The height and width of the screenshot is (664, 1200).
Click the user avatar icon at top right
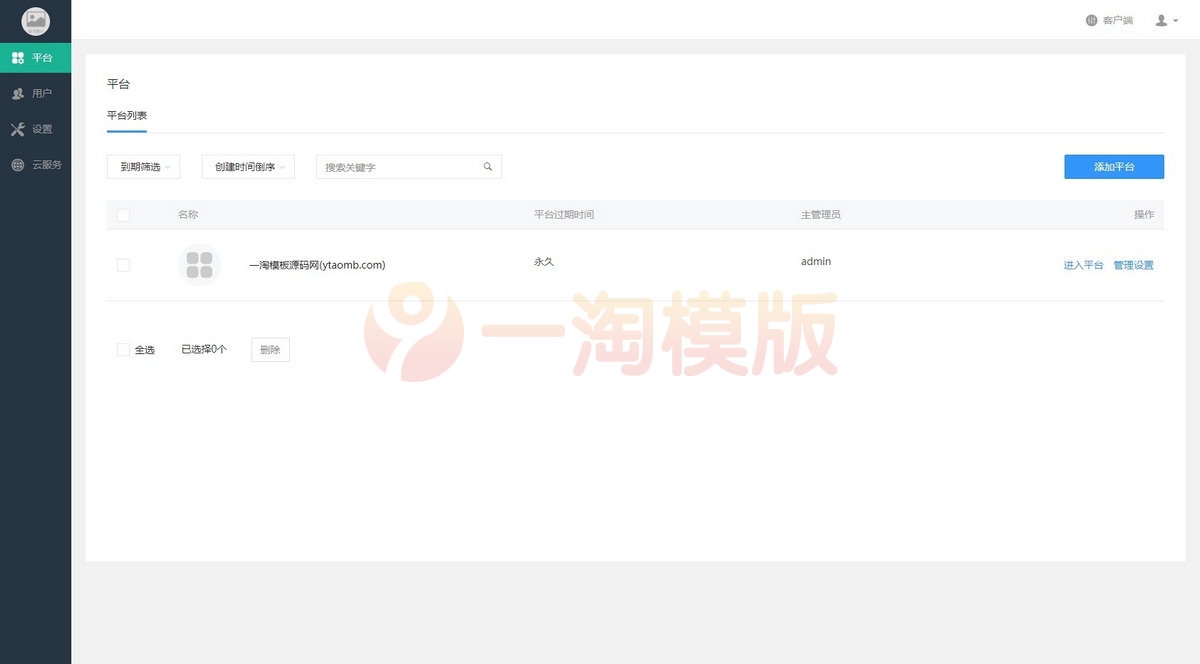coord(1159,20)
